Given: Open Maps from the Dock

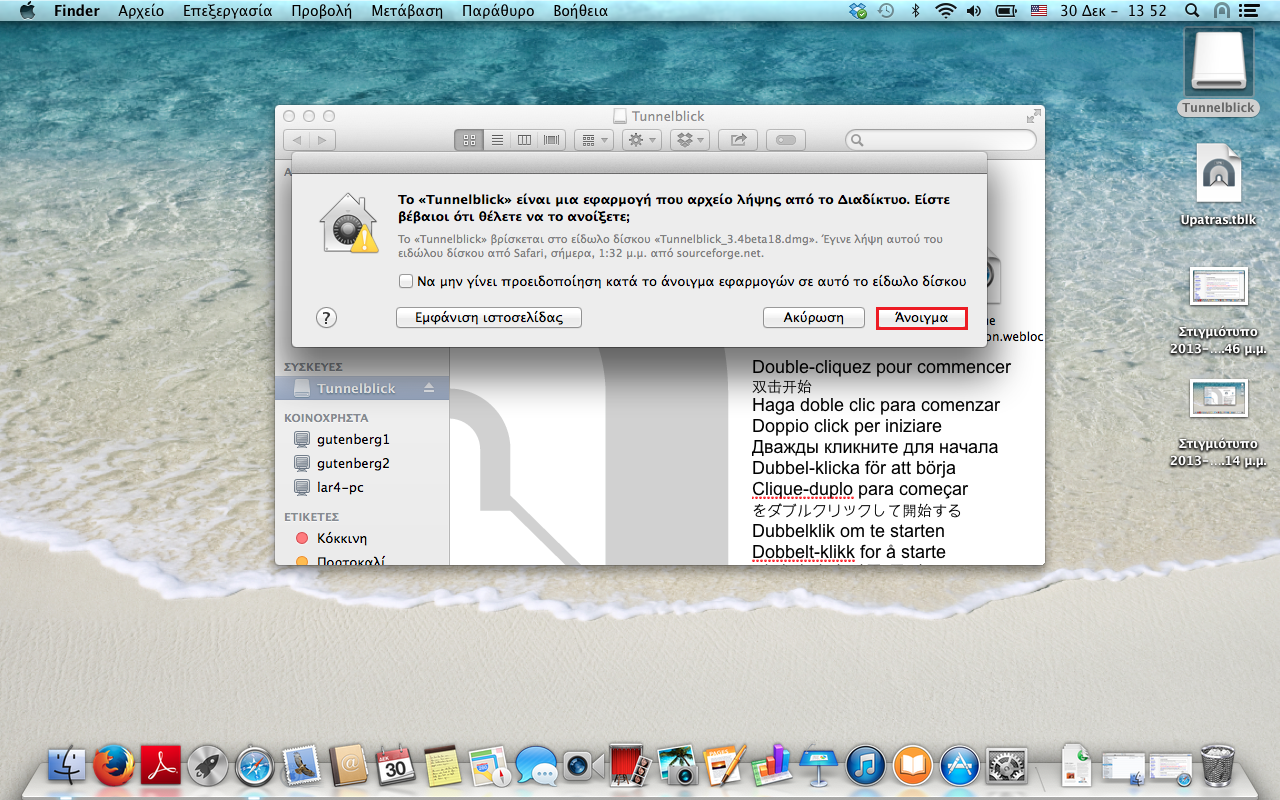Looking at the screenshot, I should tap(489, 766).
